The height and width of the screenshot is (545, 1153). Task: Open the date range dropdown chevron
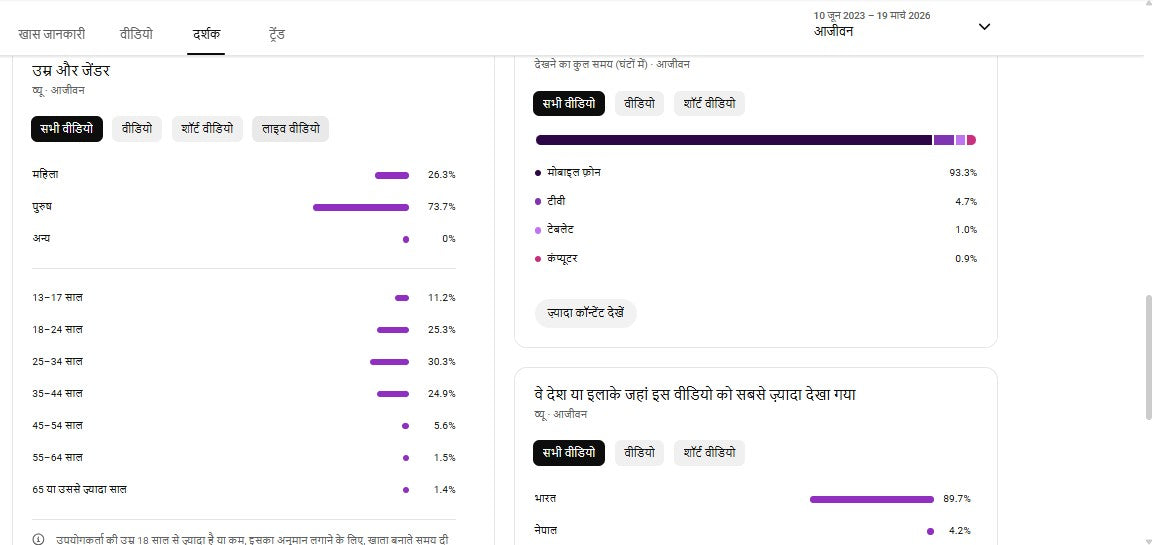point(984,27)
